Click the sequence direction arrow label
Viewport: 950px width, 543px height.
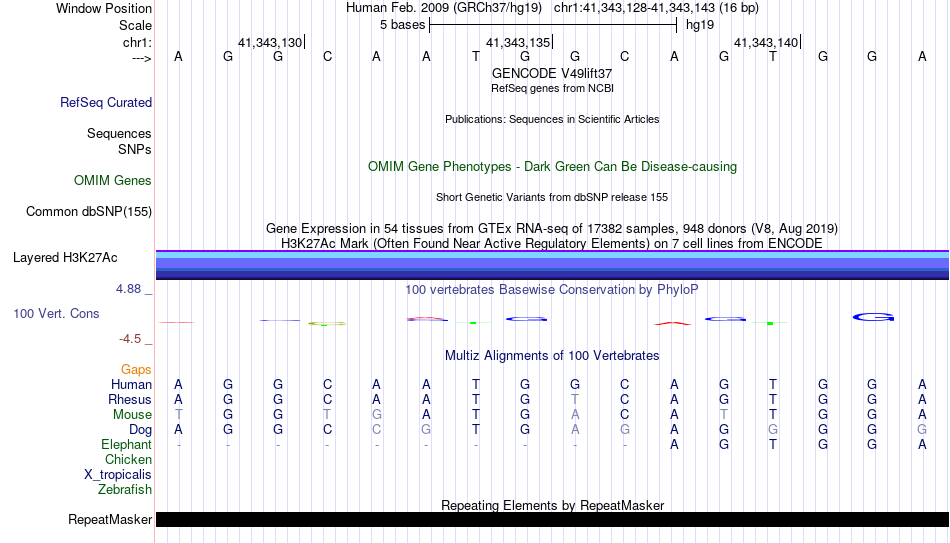[x=142, y=58]
